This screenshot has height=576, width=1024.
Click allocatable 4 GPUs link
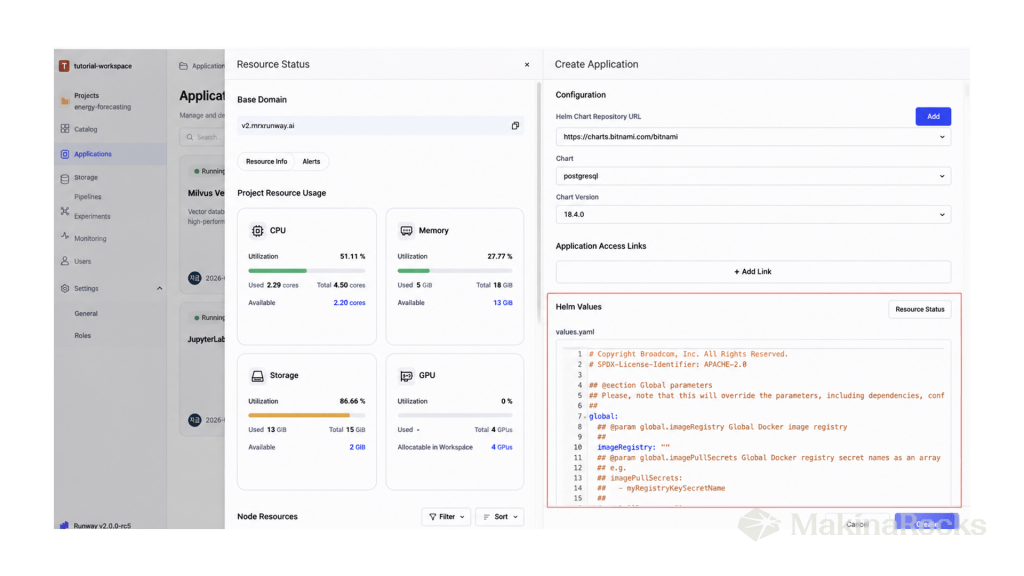point(502,447)
